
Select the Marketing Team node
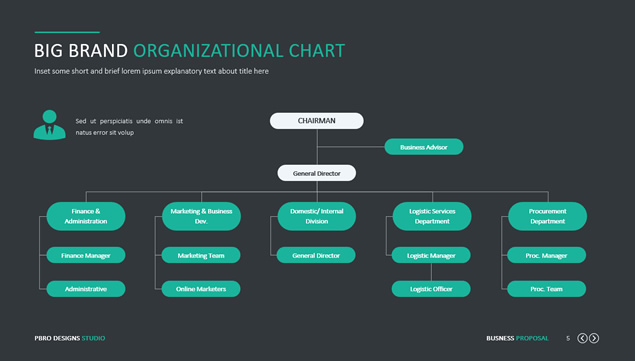pos(201,255)
